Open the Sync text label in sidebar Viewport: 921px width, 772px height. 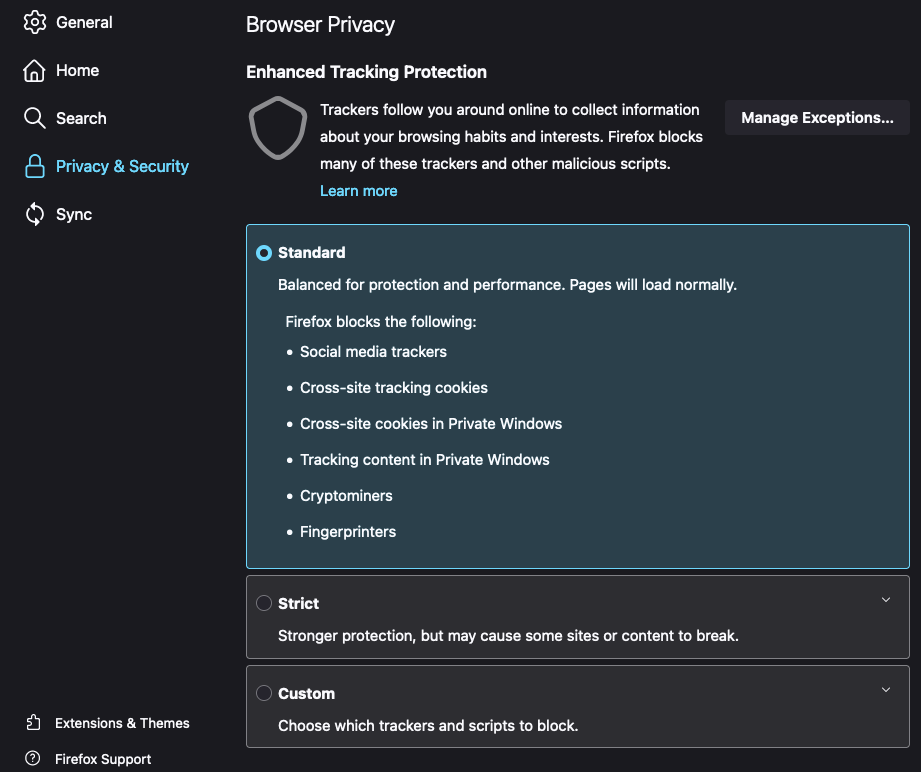pyautogui.click(x=74, y=214)
